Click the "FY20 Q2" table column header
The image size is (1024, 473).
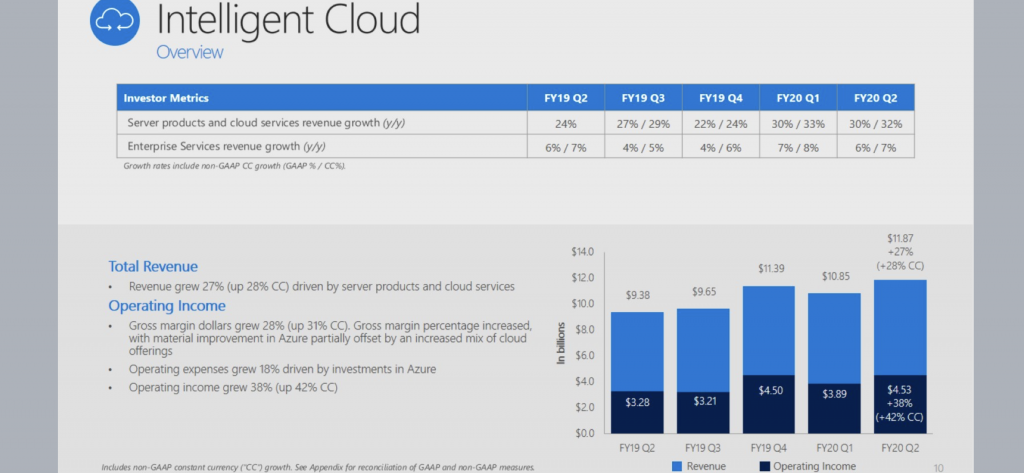click(876, 98)
